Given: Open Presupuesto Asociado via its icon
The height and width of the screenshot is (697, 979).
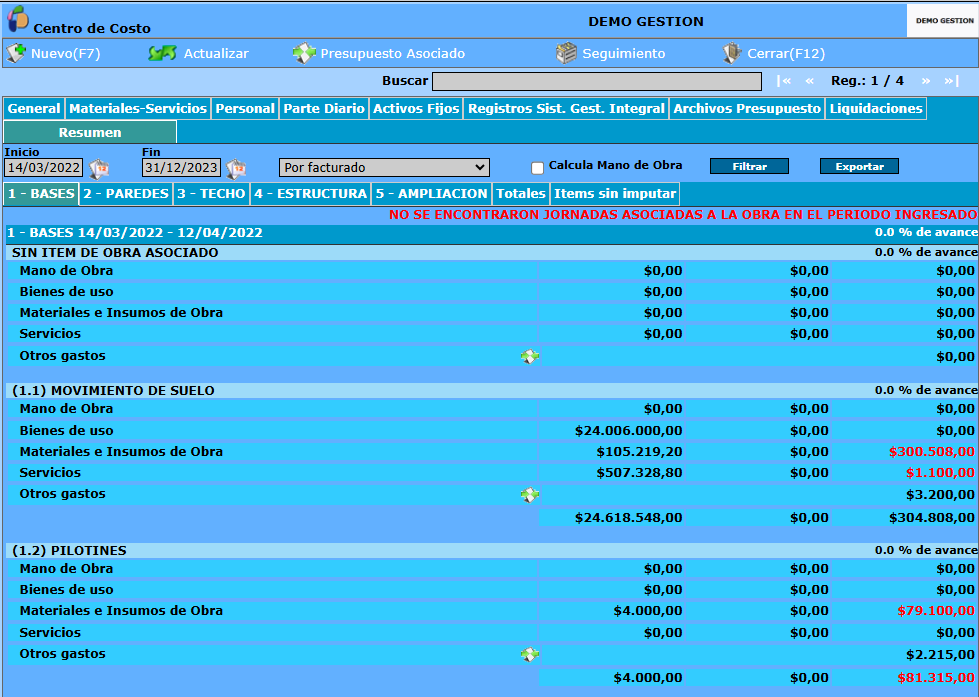Looking at the screenshot, I should (304, 53).
